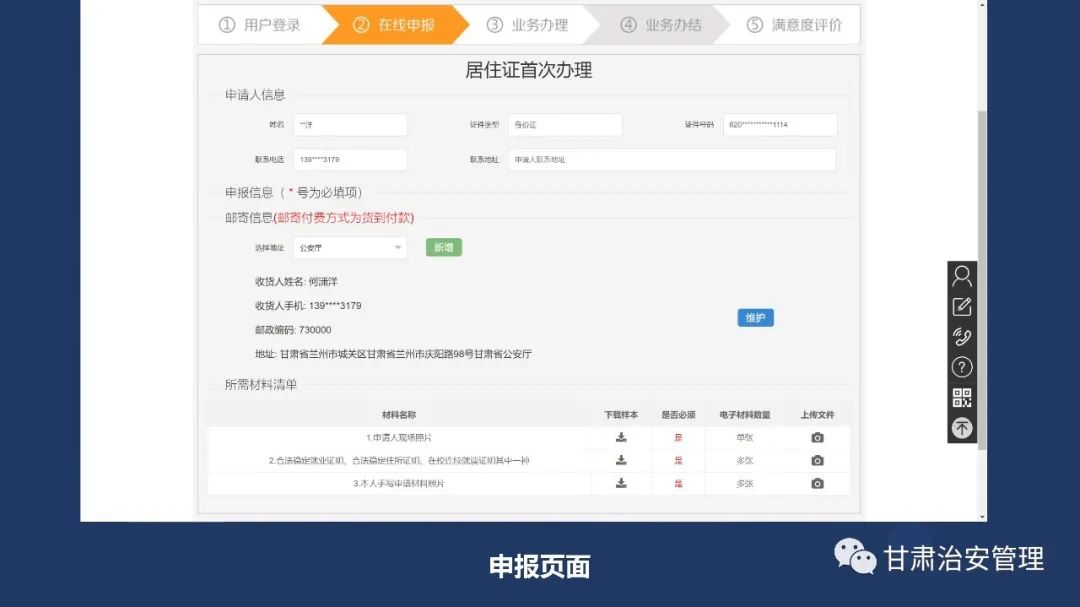Viewport: 1080px width, 607px height.
Task: Click the 联系电话 input field
Action: coord(350,160)
